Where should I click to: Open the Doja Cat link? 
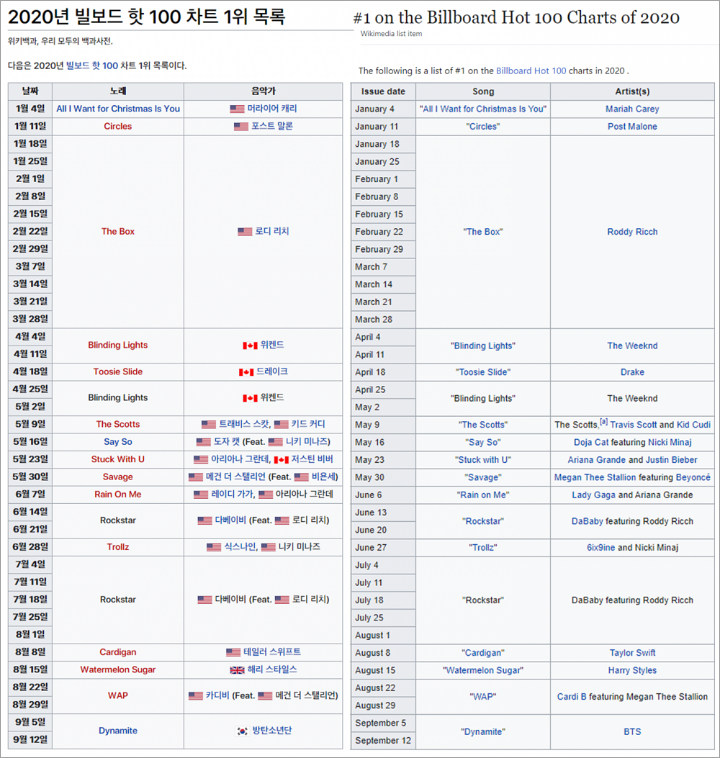(591, 442)
